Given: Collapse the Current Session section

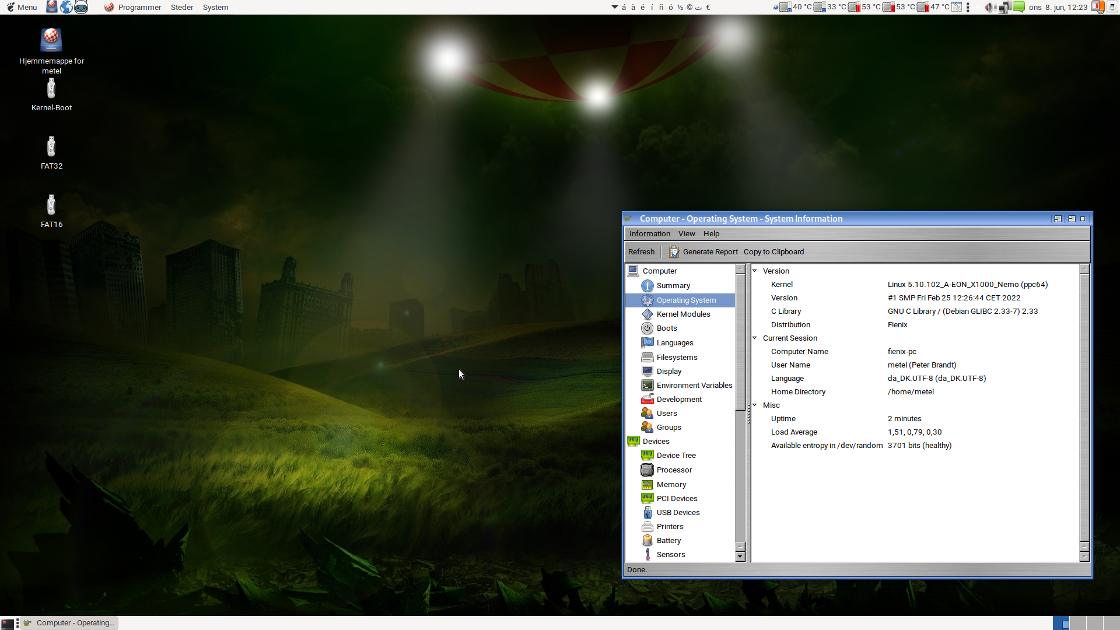Looking at the screenshot, I should (x=755, y=338).
